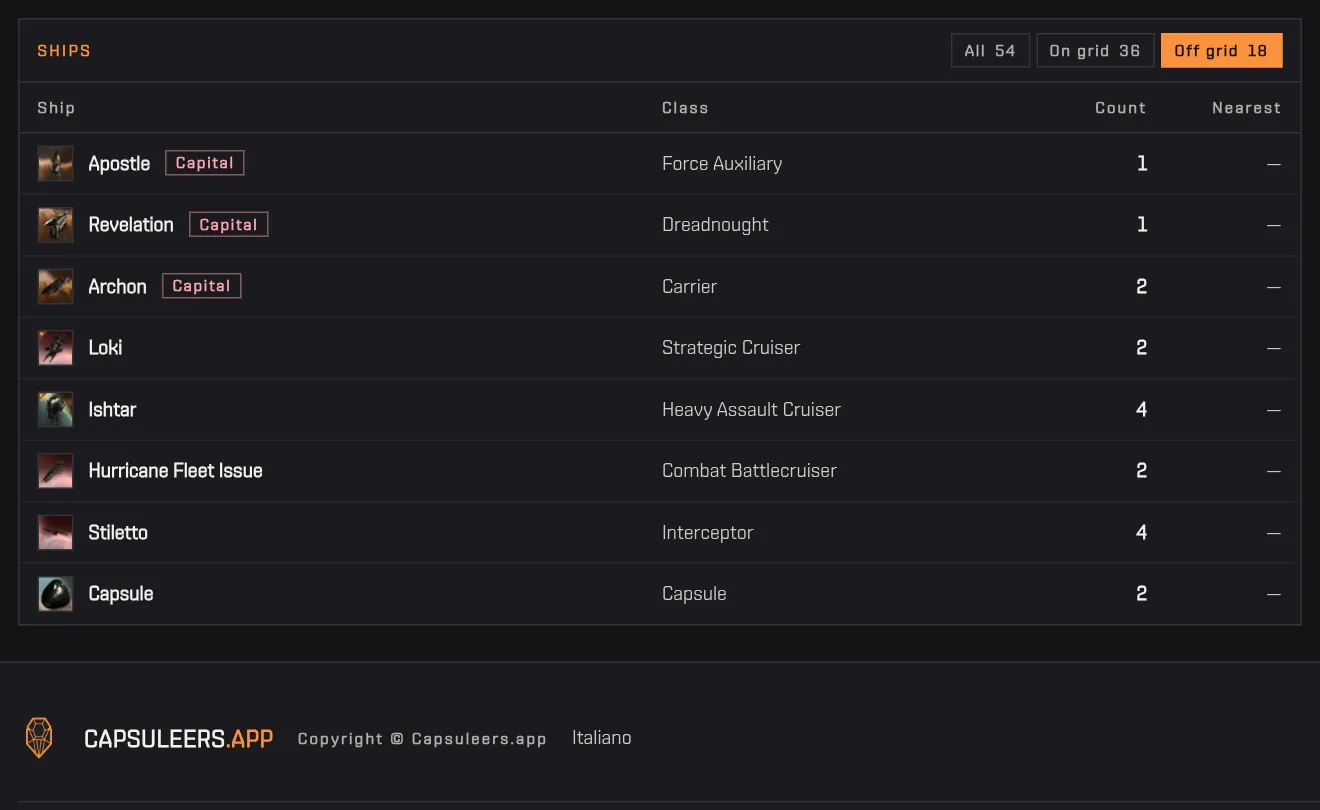Viewport: 1320px width, 810px height.
Task: Click the Carrier class cell
Action: click(x=690, y=287)
